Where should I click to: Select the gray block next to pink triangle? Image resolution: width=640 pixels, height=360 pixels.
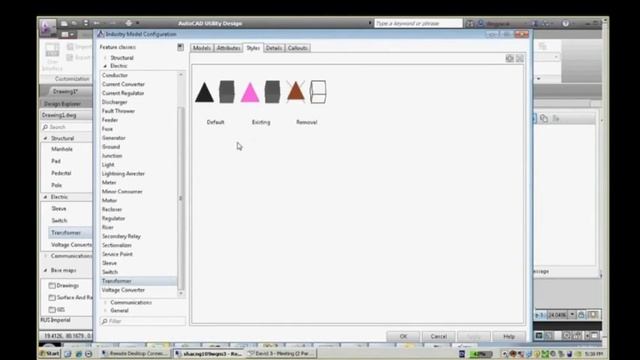(272, 92)
